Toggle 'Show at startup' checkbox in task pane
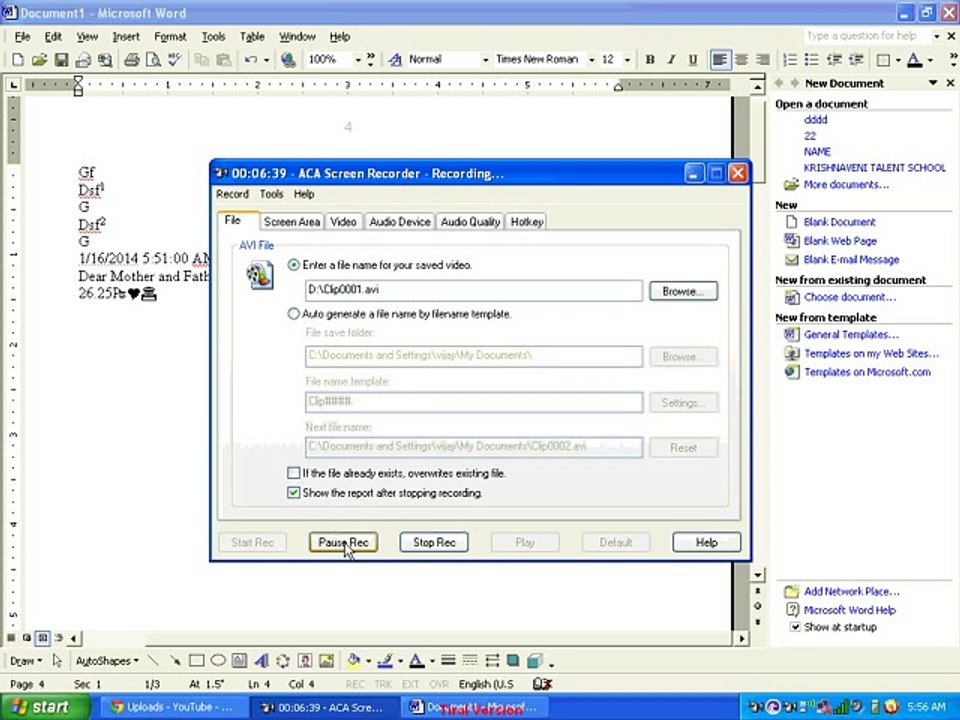960x720 pixels. click(x=795, y=627)
